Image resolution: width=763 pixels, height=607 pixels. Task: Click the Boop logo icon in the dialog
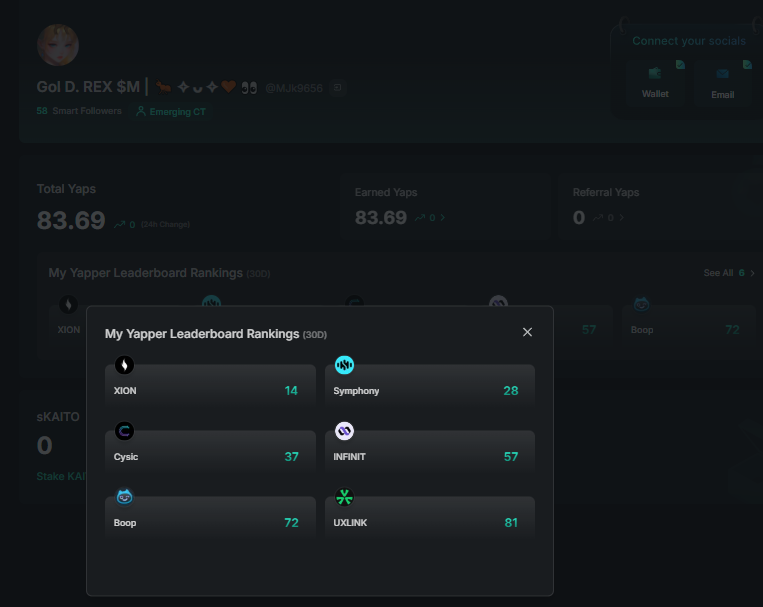[125, 497]
